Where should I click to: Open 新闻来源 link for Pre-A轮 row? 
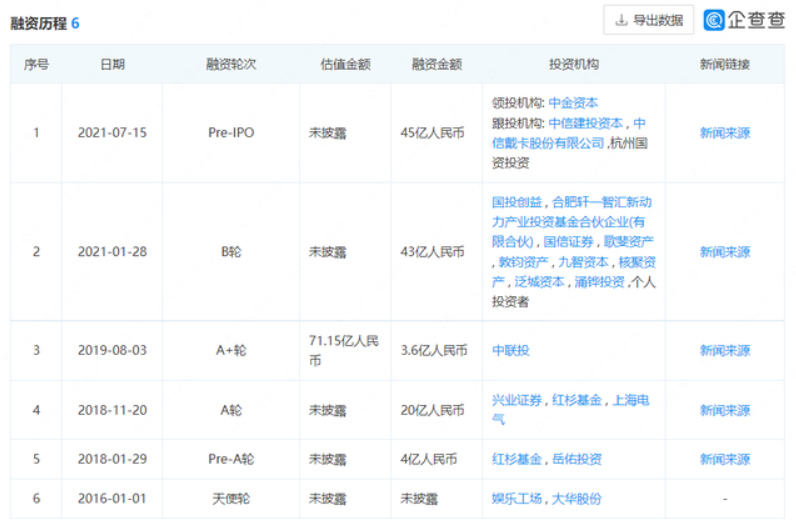pyautogui.click(x=724, y=459)
